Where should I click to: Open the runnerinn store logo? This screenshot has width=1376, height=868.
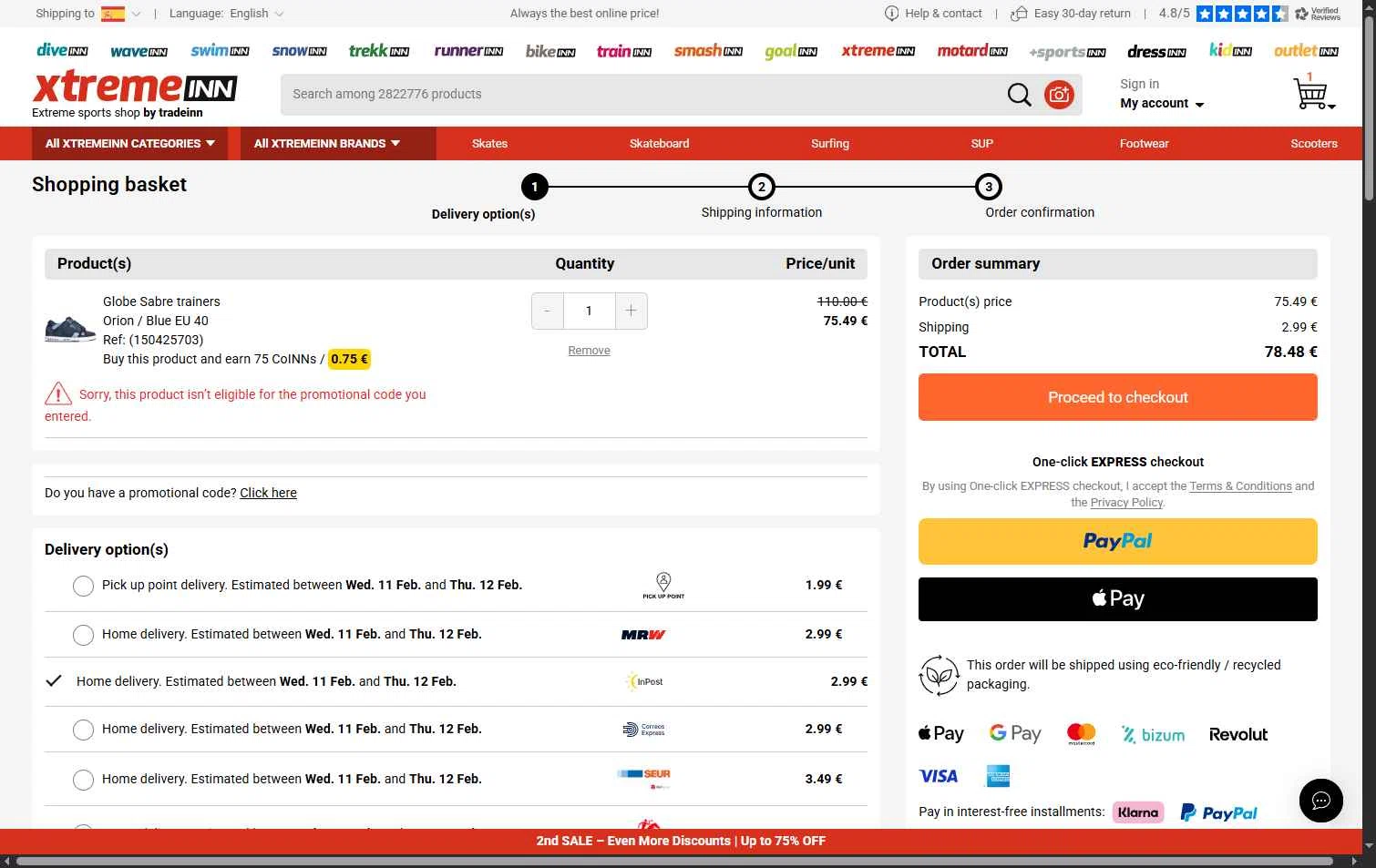468,51
